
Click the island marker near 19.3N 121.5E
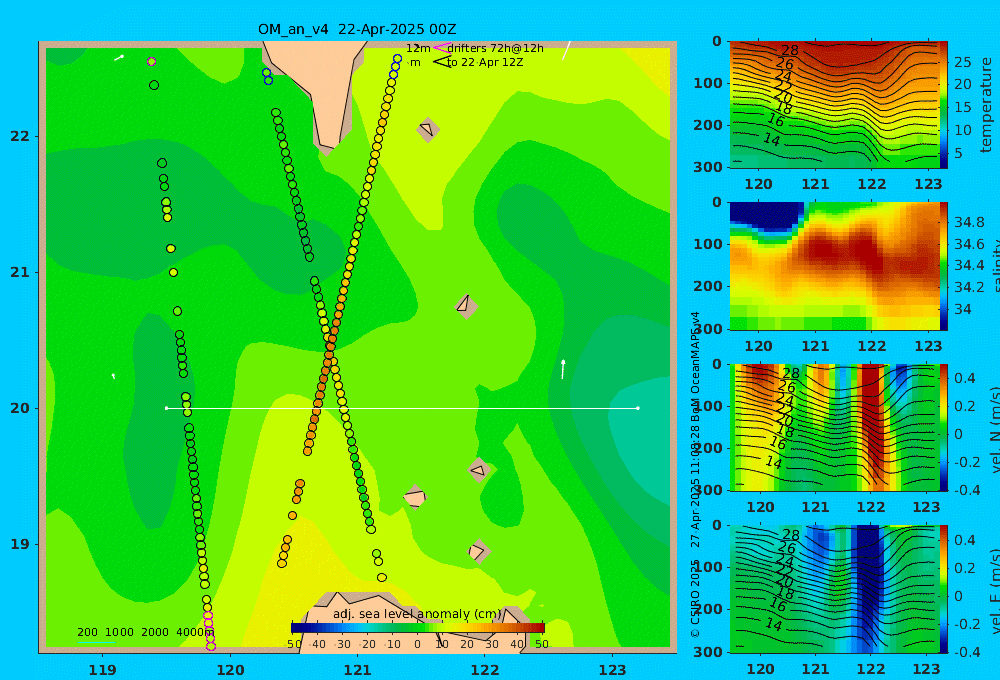(x=415, y=496)
